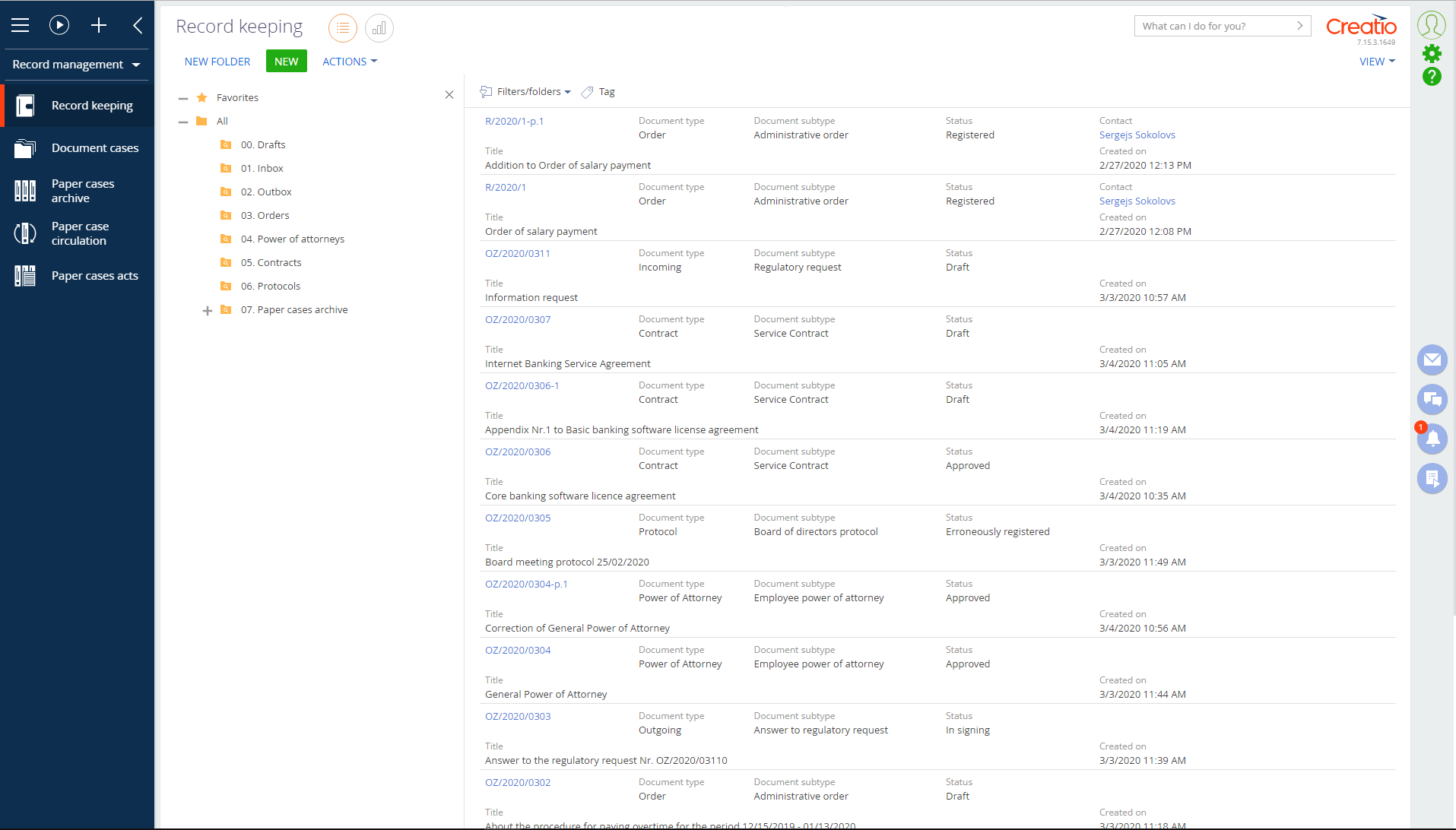Open the green help icon
This screenshot has height=830, width=1456.
click(x=1432, y=77)
